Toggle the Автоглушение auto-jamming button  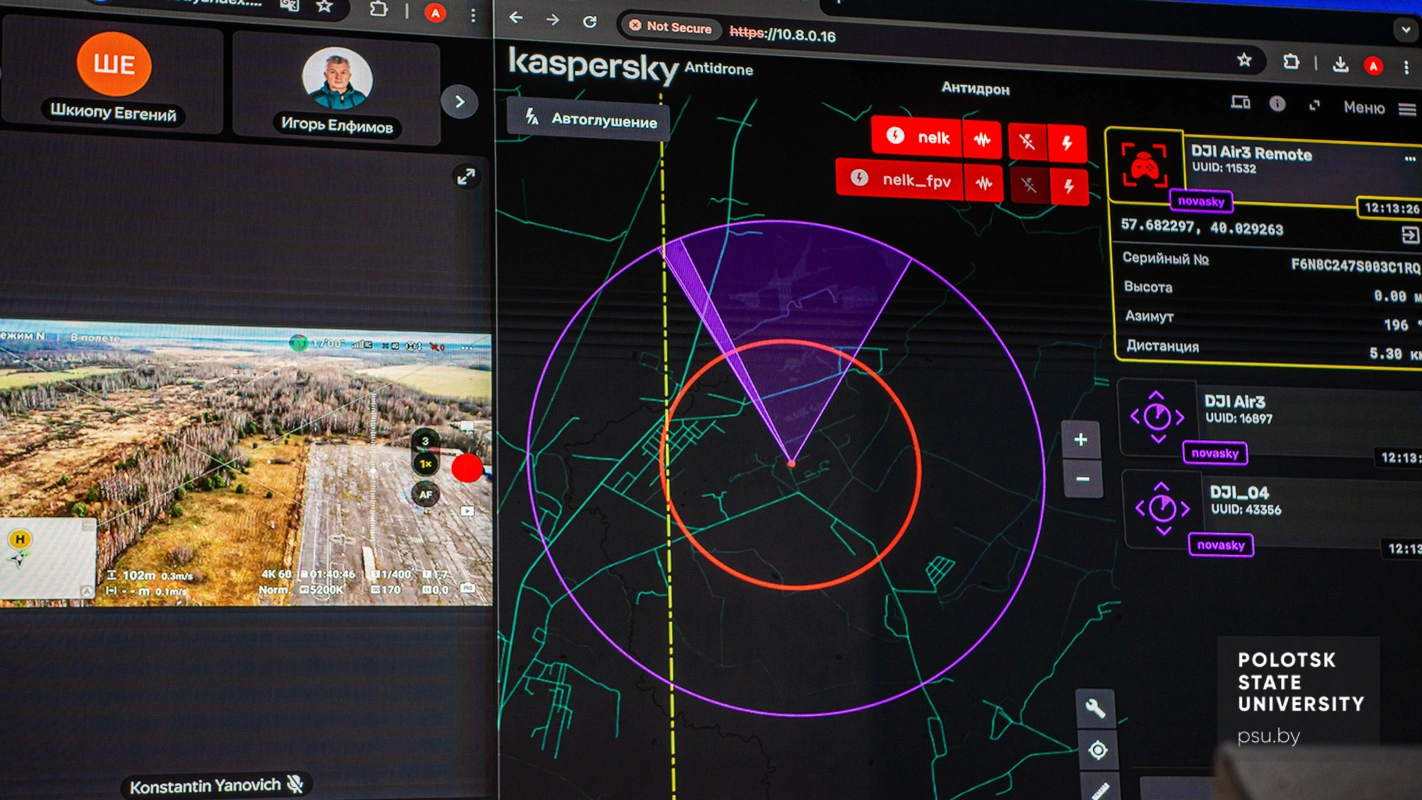pos(589,120)
